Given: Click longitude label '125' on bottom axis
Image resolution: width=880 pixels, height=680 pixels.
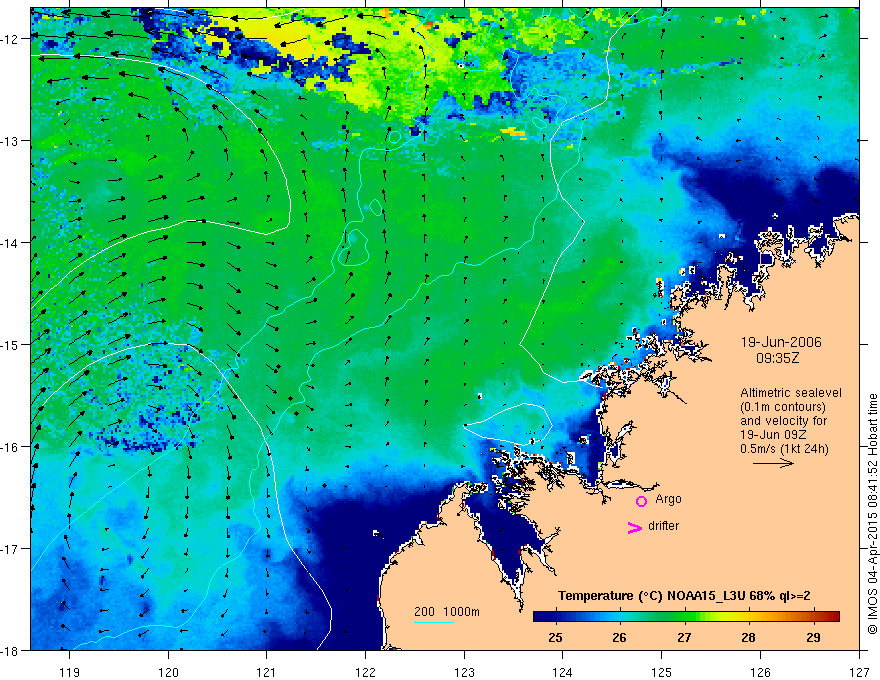Looking at the screenshot, I should pos(661,672).
